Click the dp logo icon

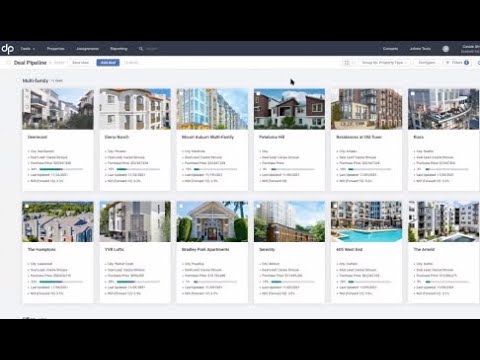pyautogui.click(x=7, y=49)
